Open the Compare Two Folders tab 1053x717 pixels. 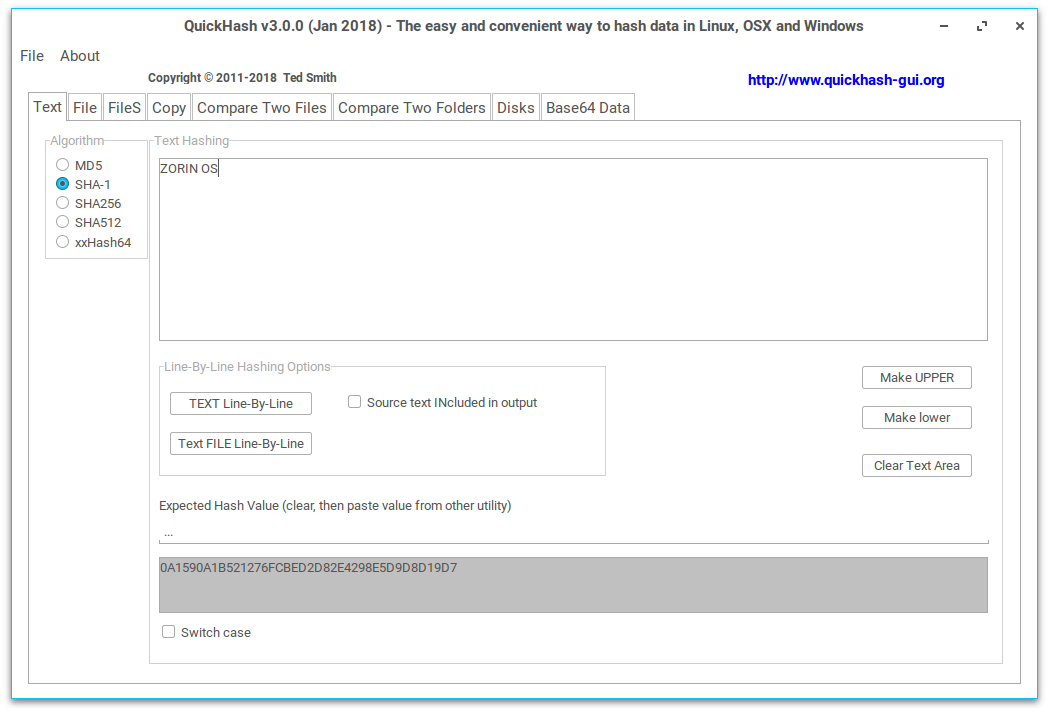(412, 108)
